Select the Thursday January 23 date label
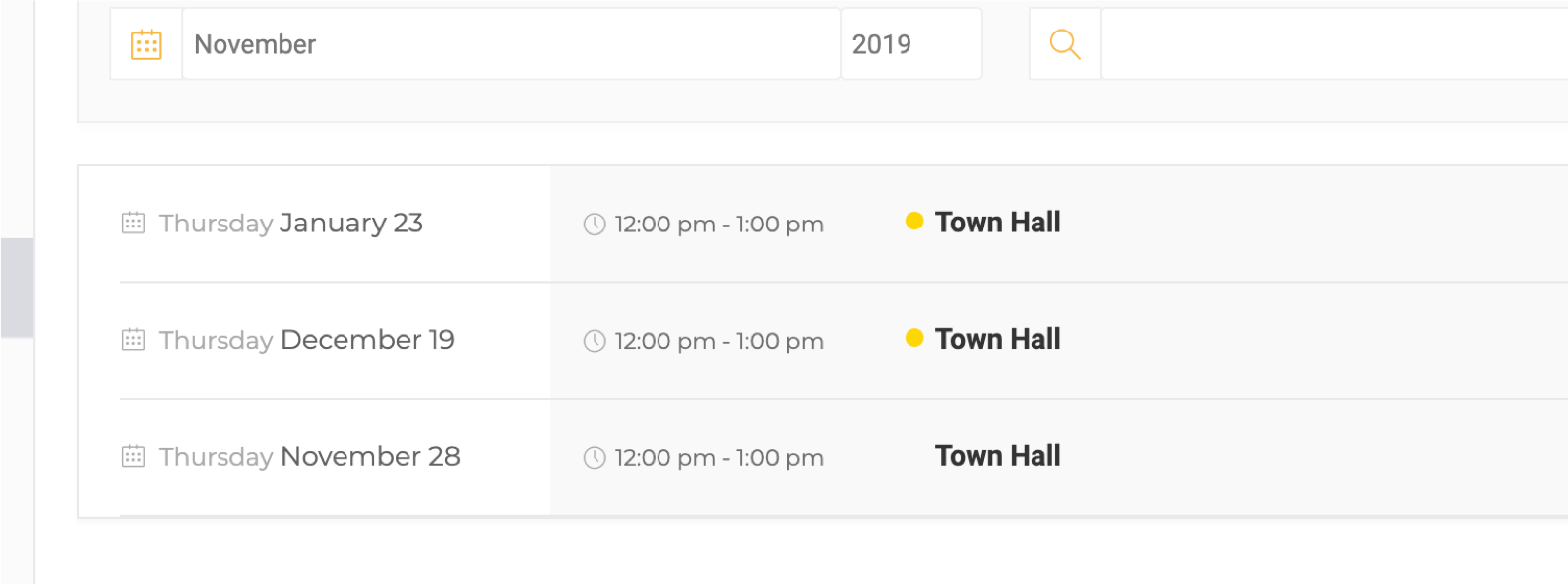Image resolution: width=1568 pixels, height=584 pixels. tap(291, 224)
